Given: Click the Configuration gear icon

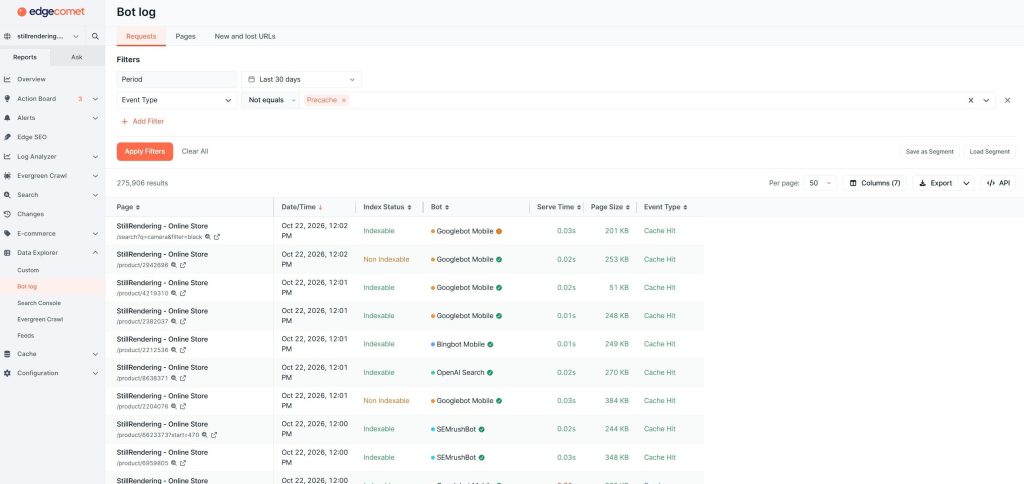Looking at the screenshot, I should tap(7, 373).
